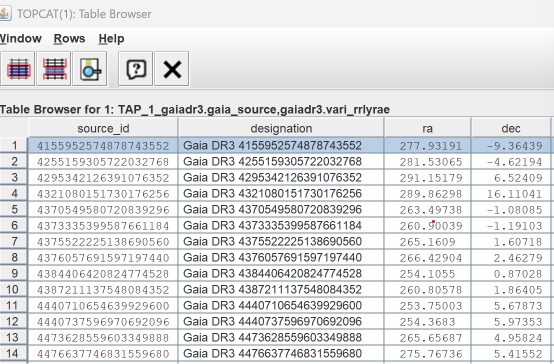Select source_id cell 4476637746831559680
Viewport: 554px width, 364px height.
(x=103, y=353)
